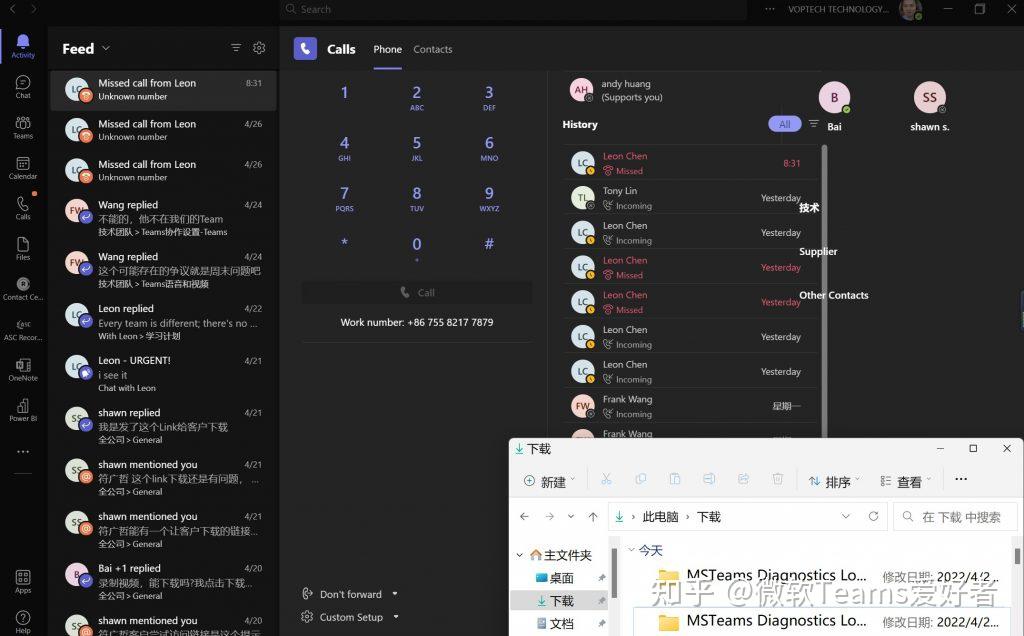The width and height of the screenshot is (1024, 636).
Task: Select 桌面 in the Explorer tree
Action: coord(560,578)
